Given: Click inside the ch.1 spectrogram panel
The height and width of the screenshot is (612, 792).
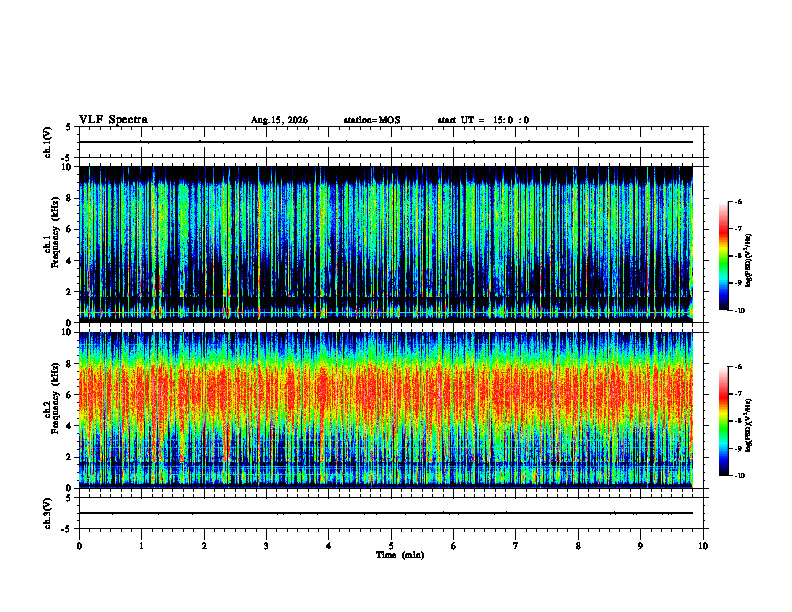Looking at the screenshot, I should [386, 244].
